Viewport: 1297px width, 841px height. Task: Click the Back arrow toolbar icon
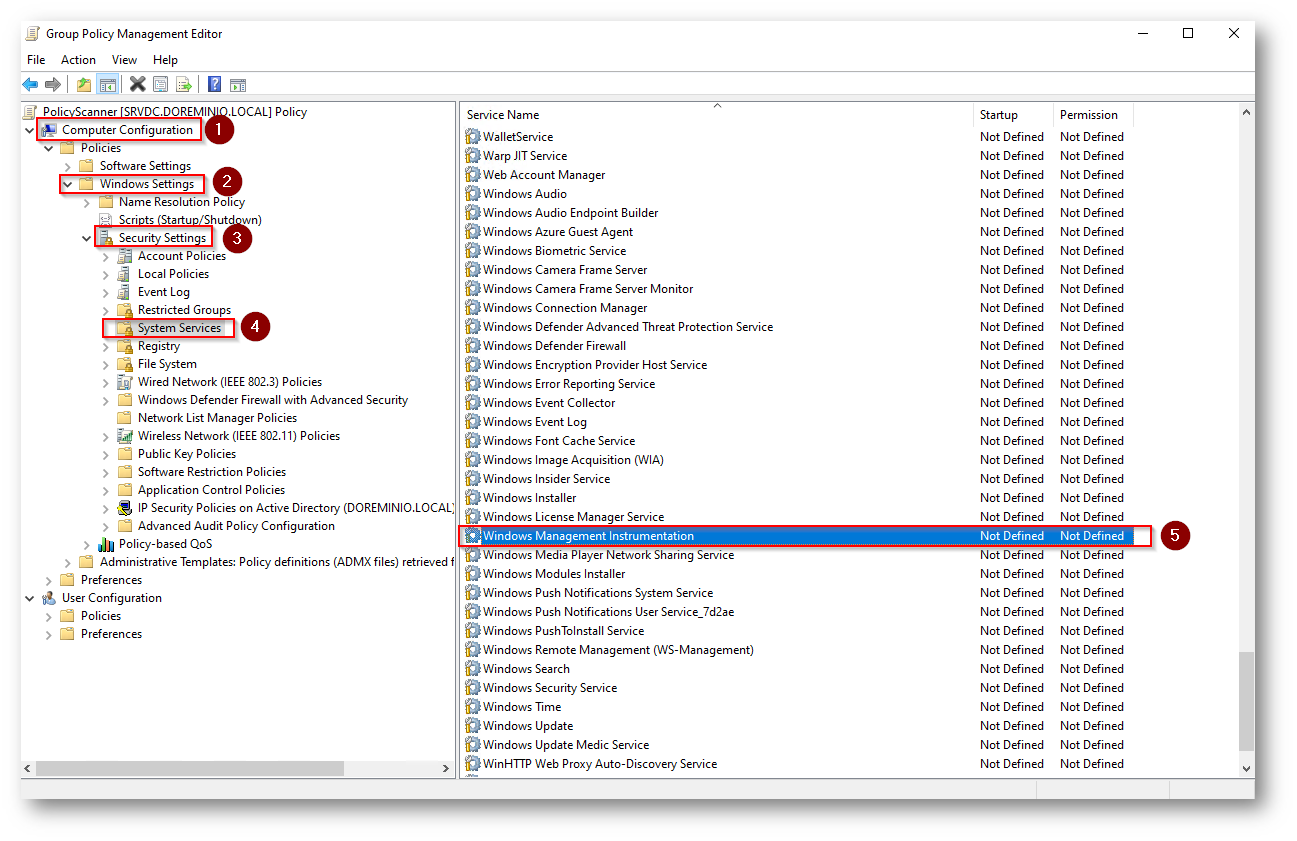pos(31,85)
